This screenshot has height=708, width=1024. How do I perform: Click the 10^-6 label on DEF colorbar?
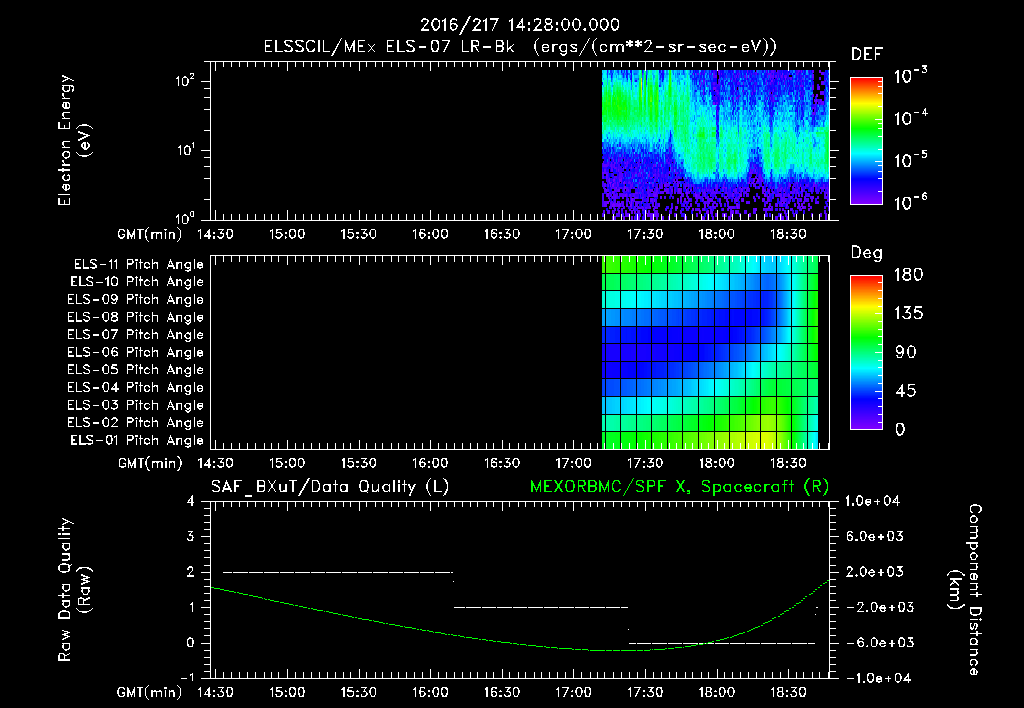pos(910,202)
